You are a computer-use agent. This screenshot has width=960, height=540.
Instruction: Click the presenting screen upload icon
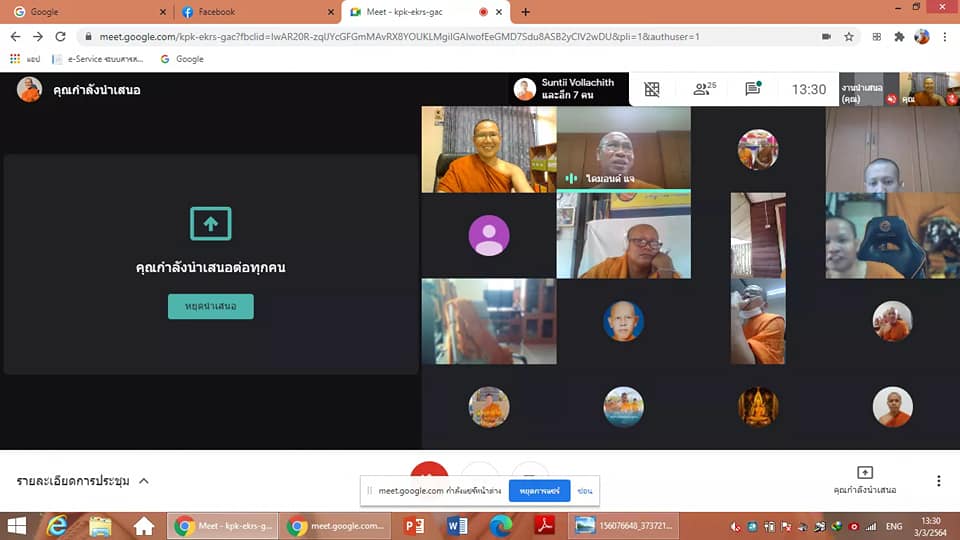211,223
